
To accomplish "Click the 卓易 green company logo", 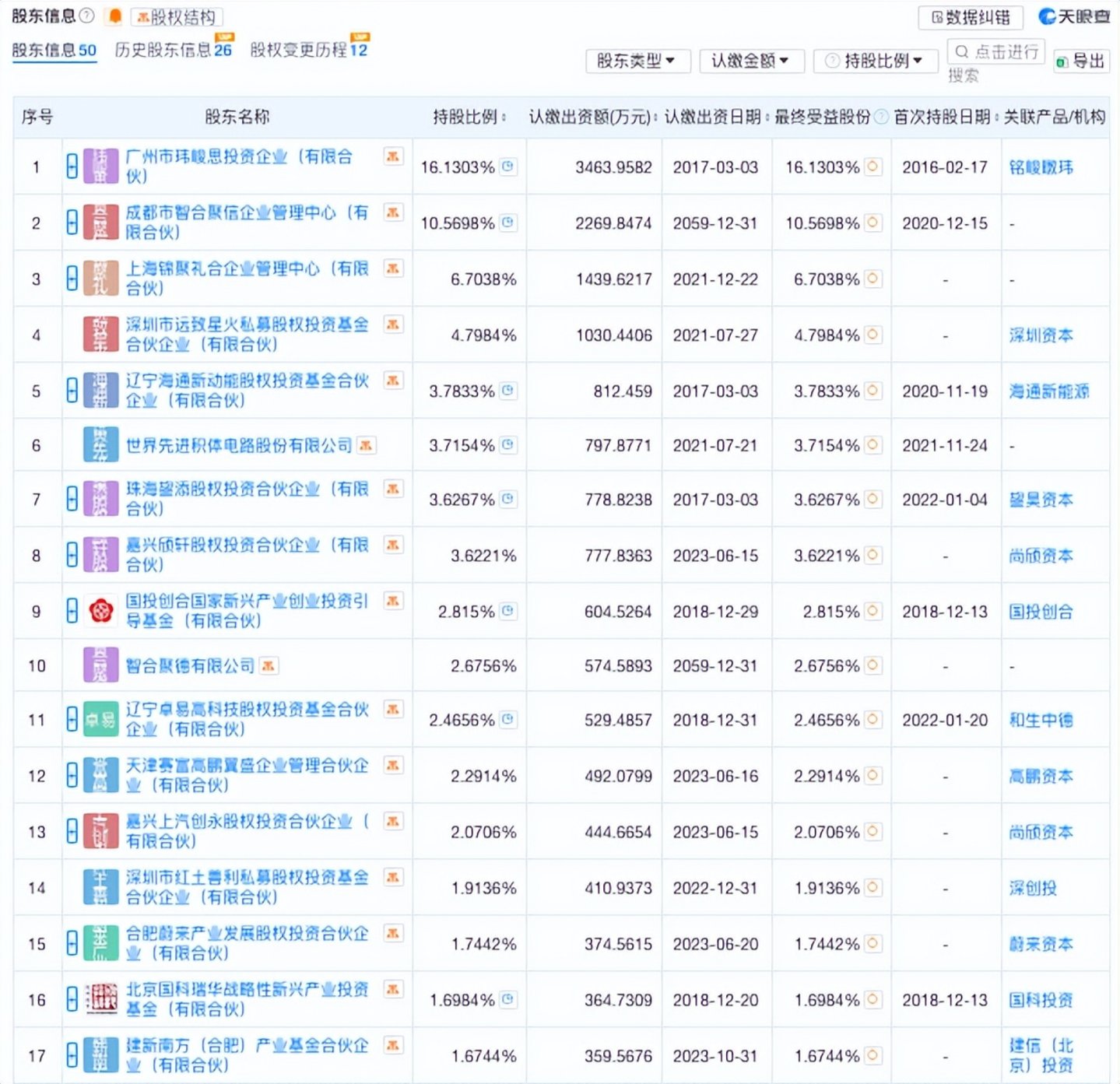I will click(x=100, y=721).
